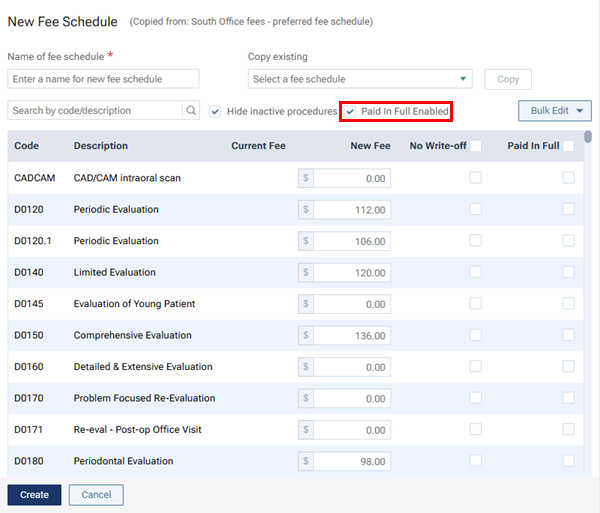Expand the Bulk Edit dropdown
The height and width of the screenshot is (513, 600).
555,111
